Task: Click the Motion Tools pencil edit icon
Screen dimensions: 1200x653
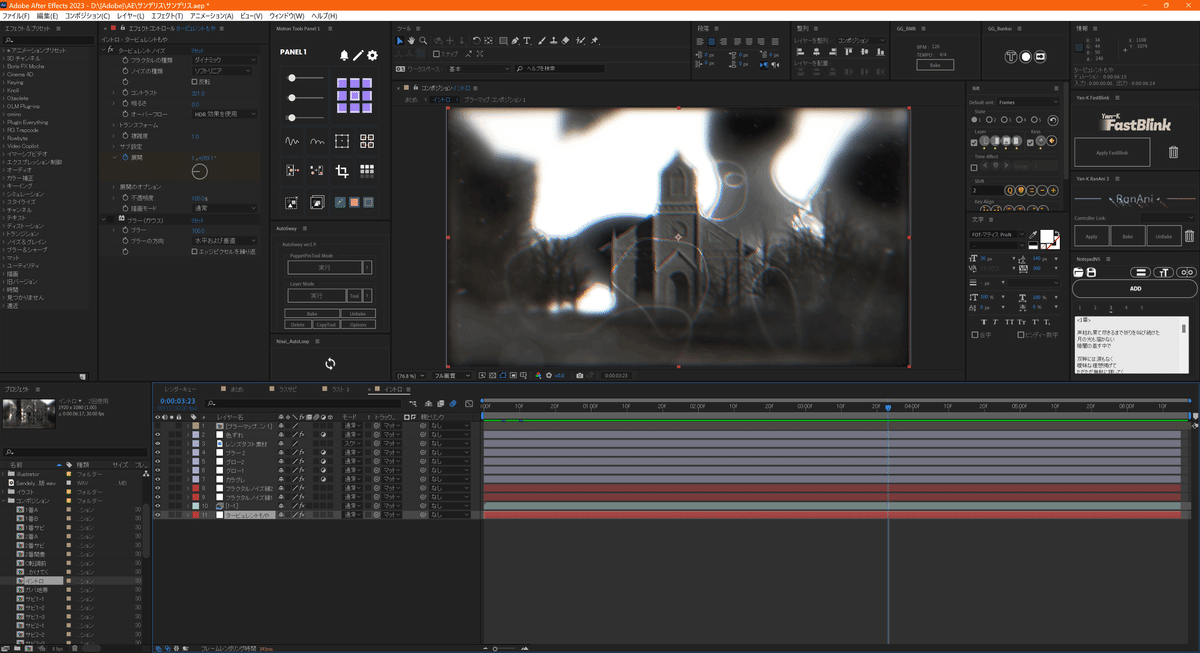Action: pos(359,55)
